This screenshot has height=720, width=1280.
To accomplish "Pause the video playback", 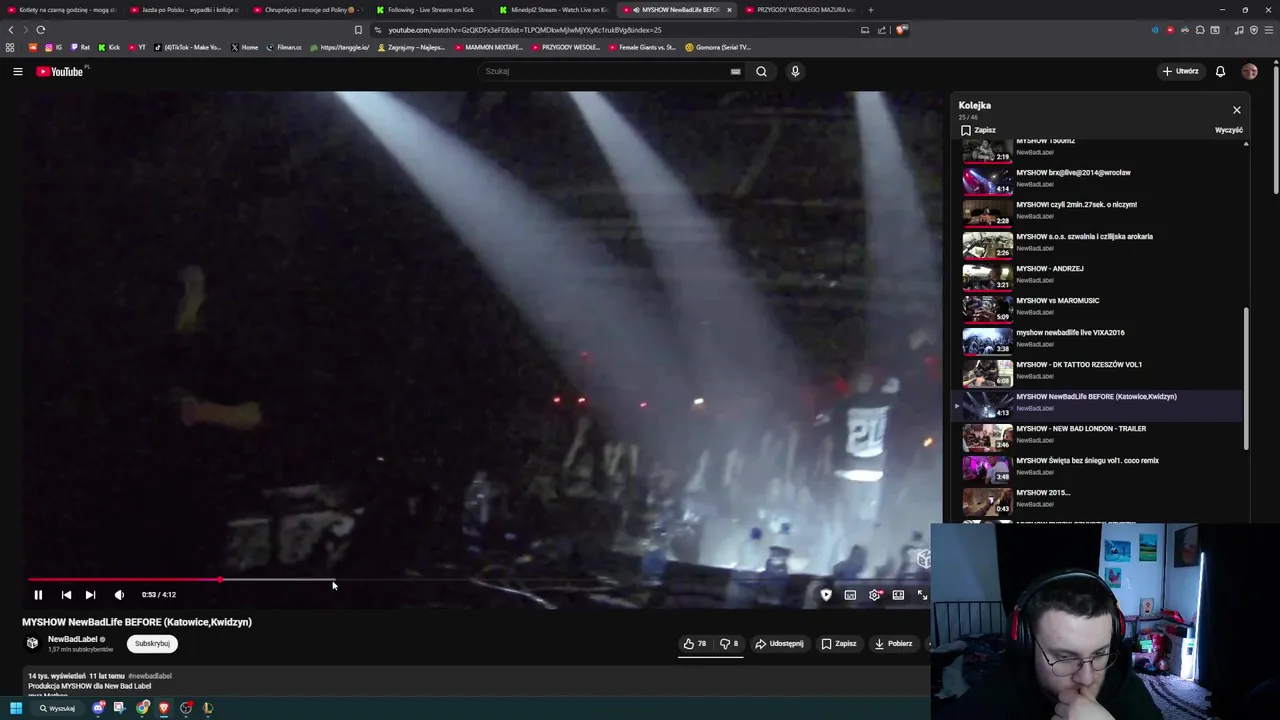I will click(38, 594).
